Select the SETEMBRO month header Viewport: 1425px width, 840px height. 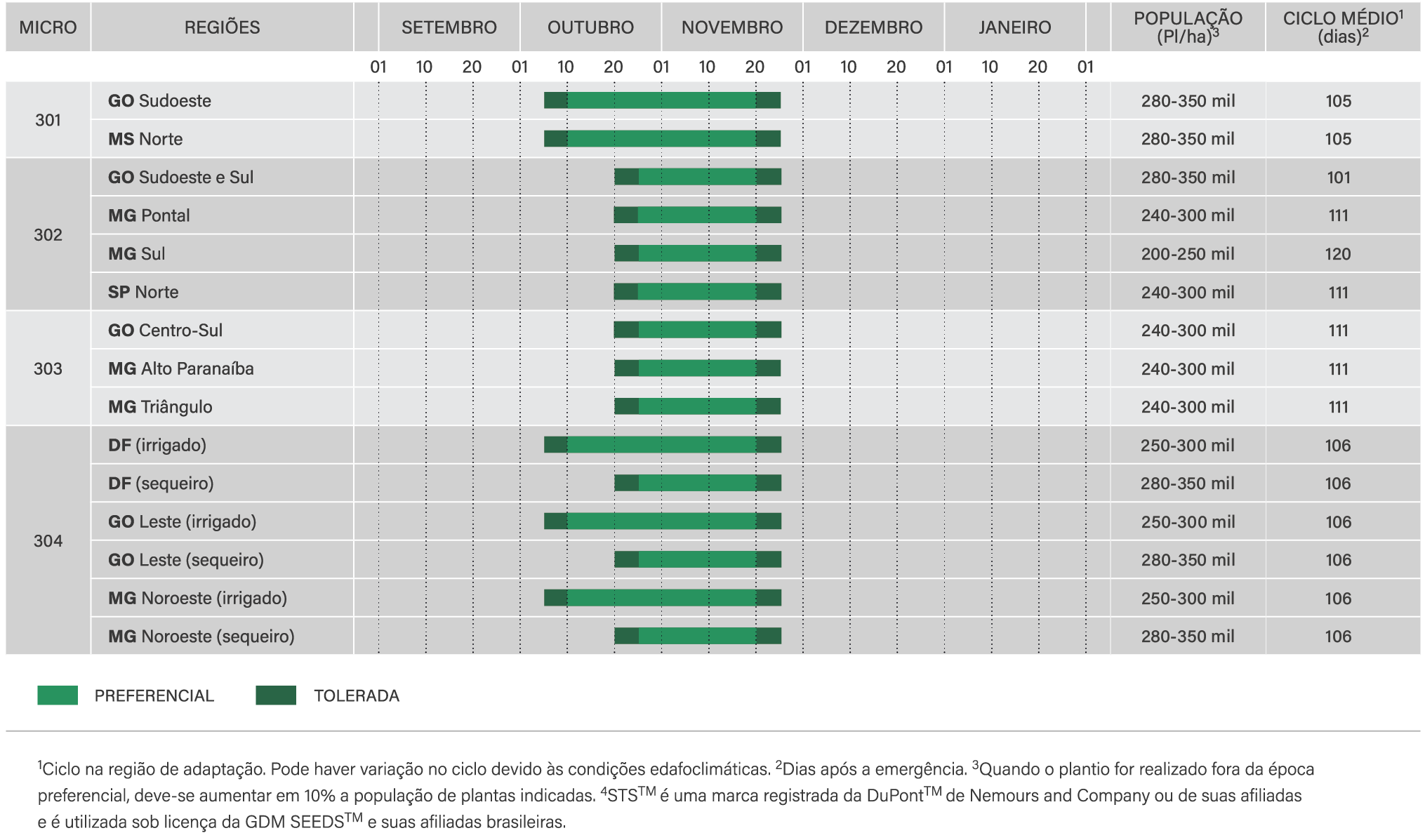coord(449,27)
